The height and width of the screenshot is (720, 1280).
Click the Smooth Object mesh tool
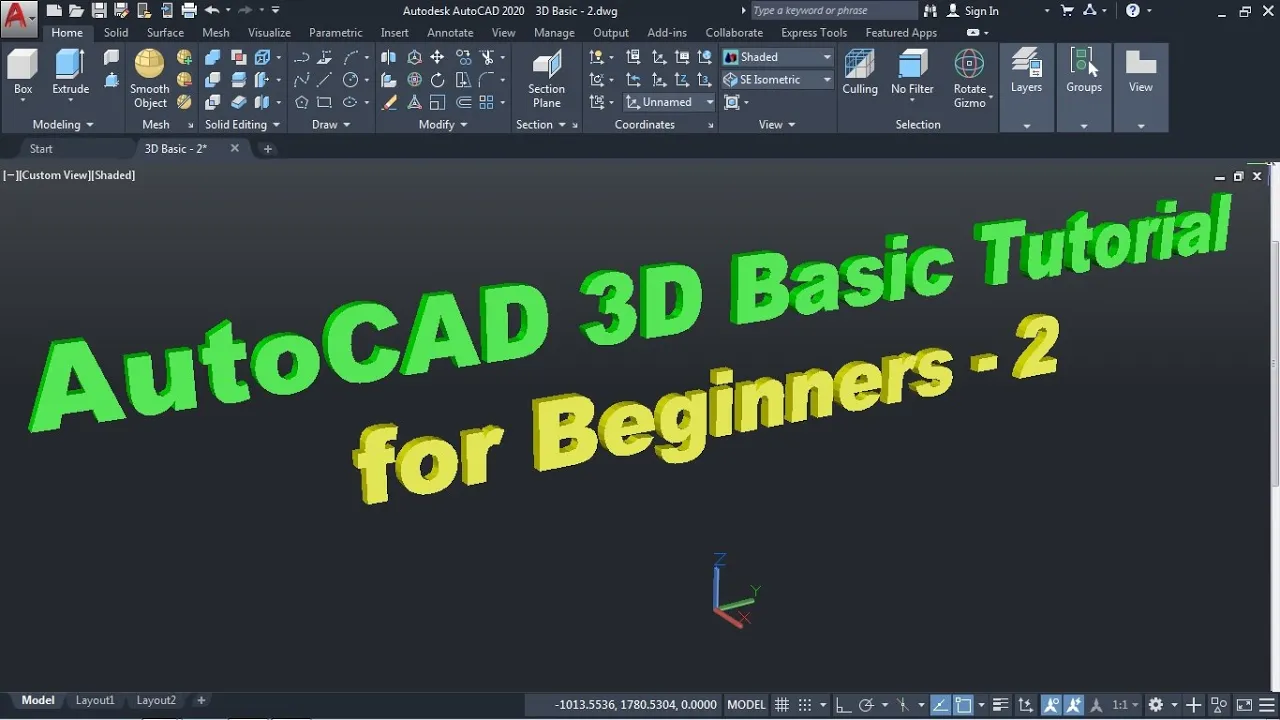(x=150, y=78)
